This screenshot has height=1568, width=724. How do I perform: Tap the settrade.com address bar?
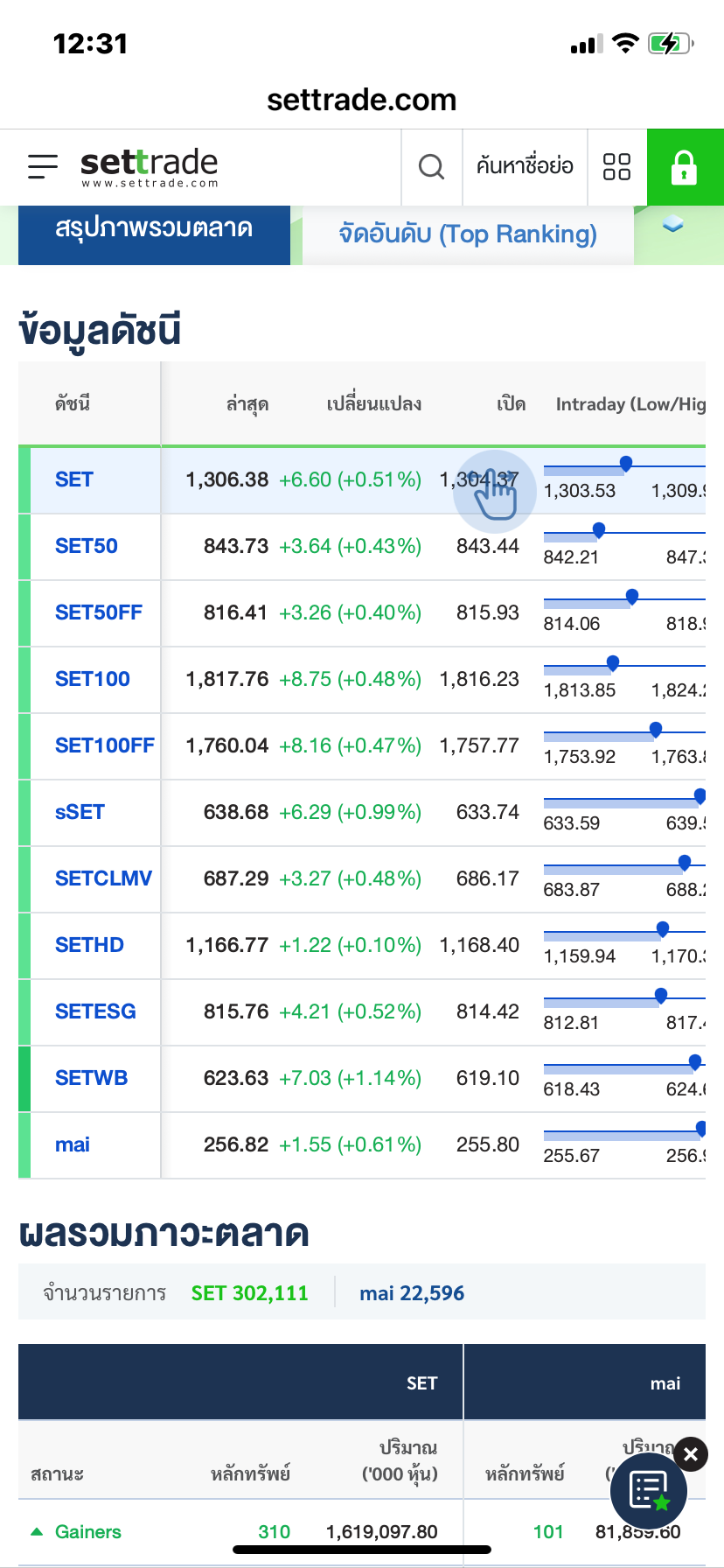[362, 100]
